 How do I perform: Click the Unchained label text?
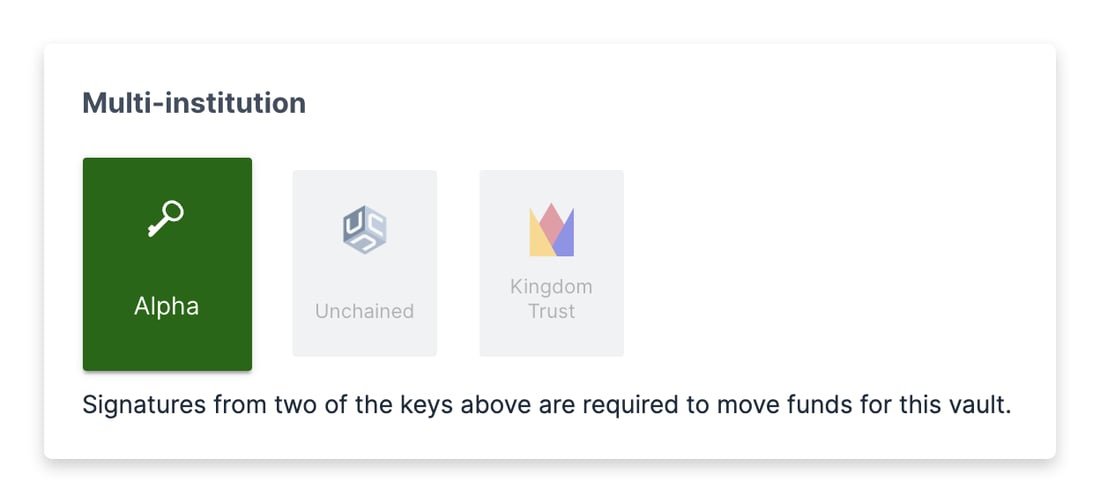pos(364,311)
